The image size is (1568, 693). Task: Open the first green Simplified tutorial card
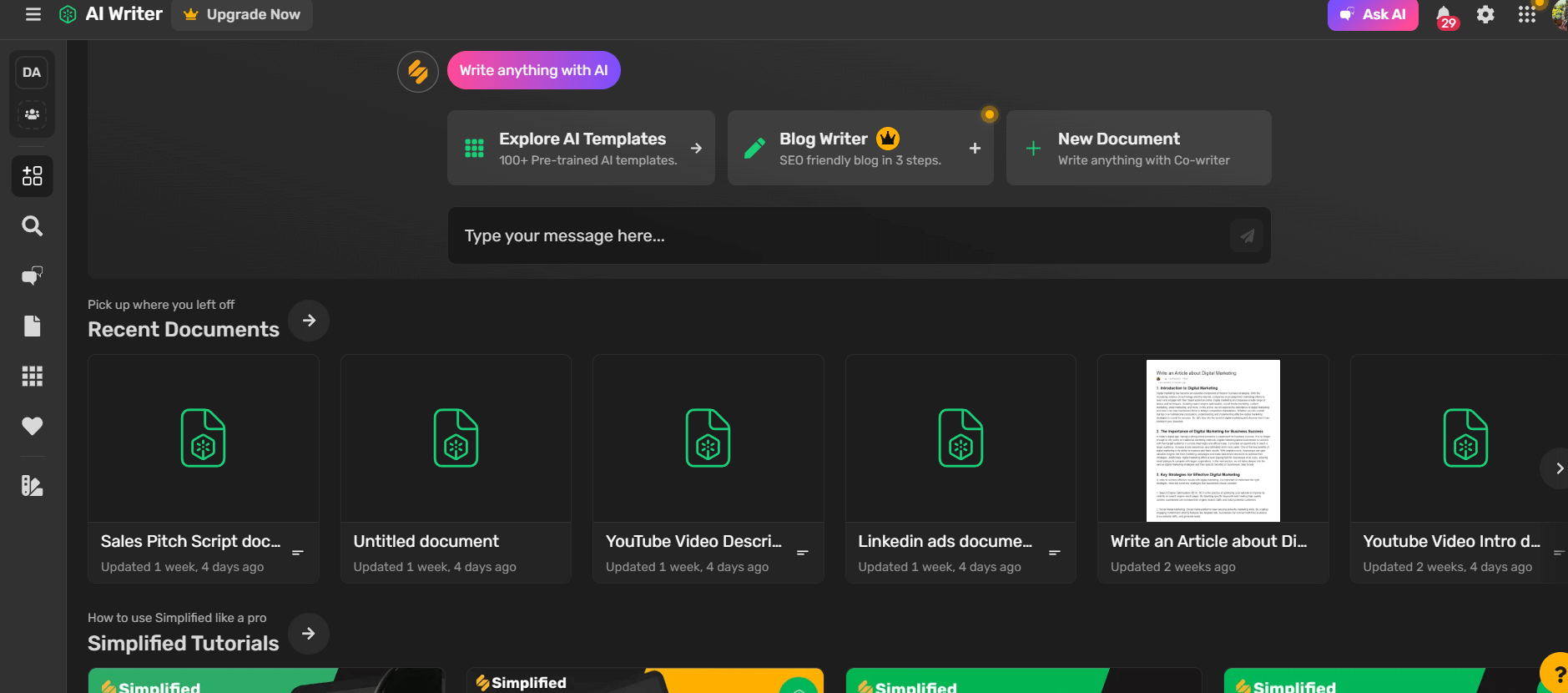(x=266, y=680)
